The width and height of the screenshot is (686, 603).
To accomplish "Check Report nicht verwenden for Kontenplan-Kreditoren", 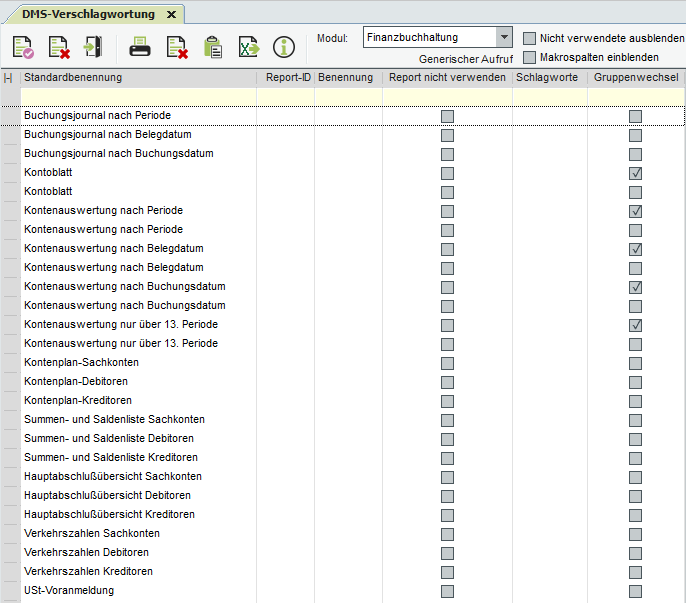I will point(447,401).
